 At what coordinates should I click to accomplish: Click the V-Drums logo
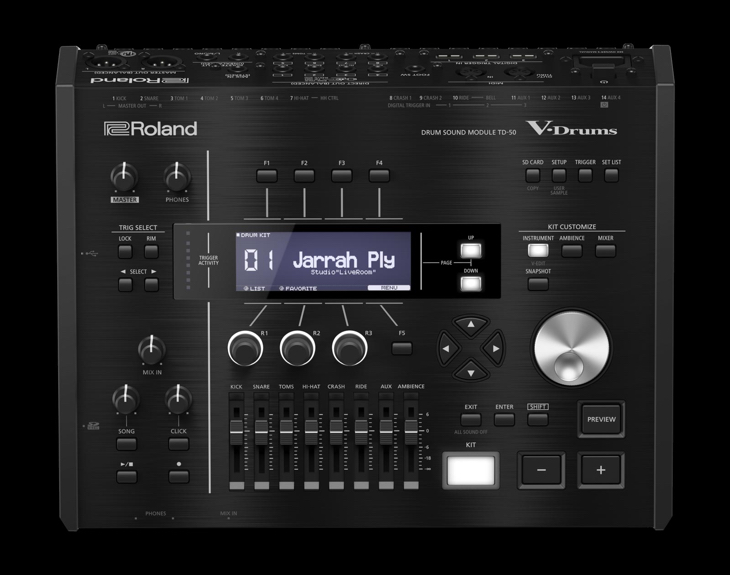tap(572, 128)
